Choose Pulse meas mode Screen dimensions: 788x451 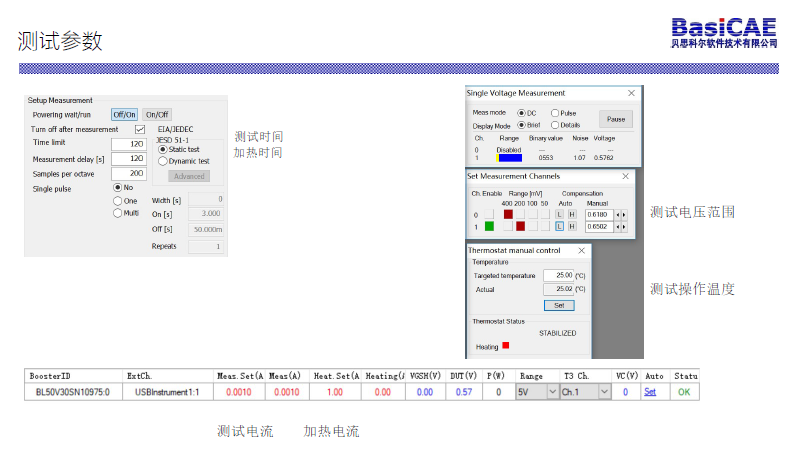tap(555, 113)
